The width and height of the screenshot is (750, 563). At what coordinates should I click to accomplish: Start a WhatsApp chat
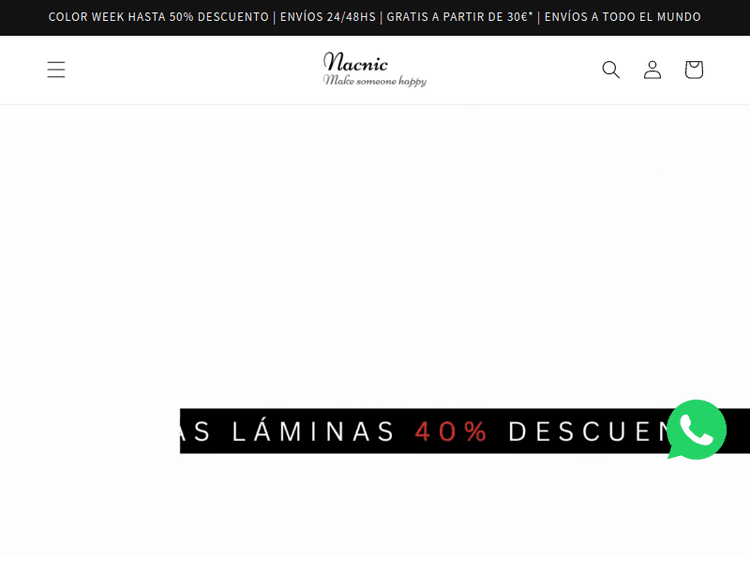[x=696, y=430]
